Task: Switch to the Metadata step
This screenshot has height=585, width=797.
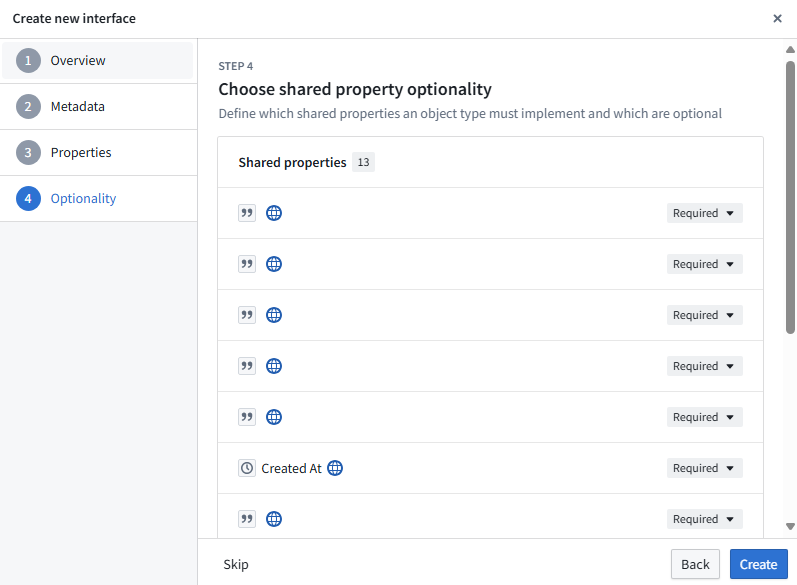Action: pyautogui.click(x=77, y=107)
